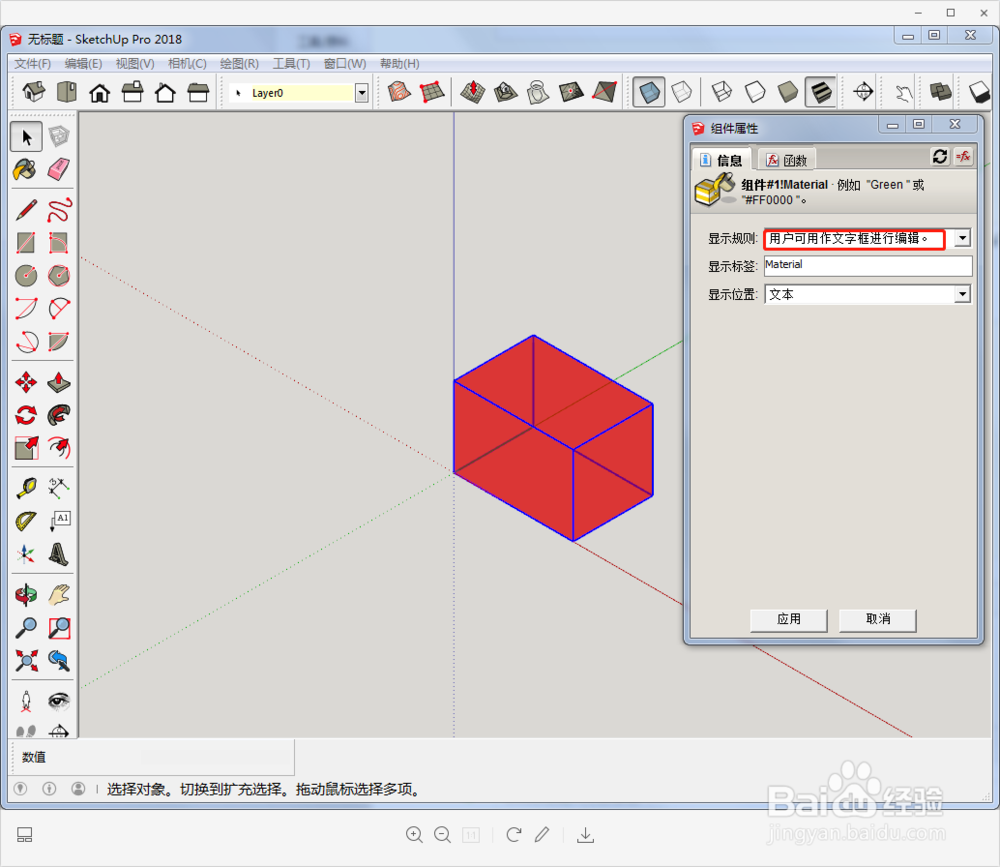Switch to Front house view
Viewport: 1000px width, 867px height.
pyautogui.click(x=99, y=93)
